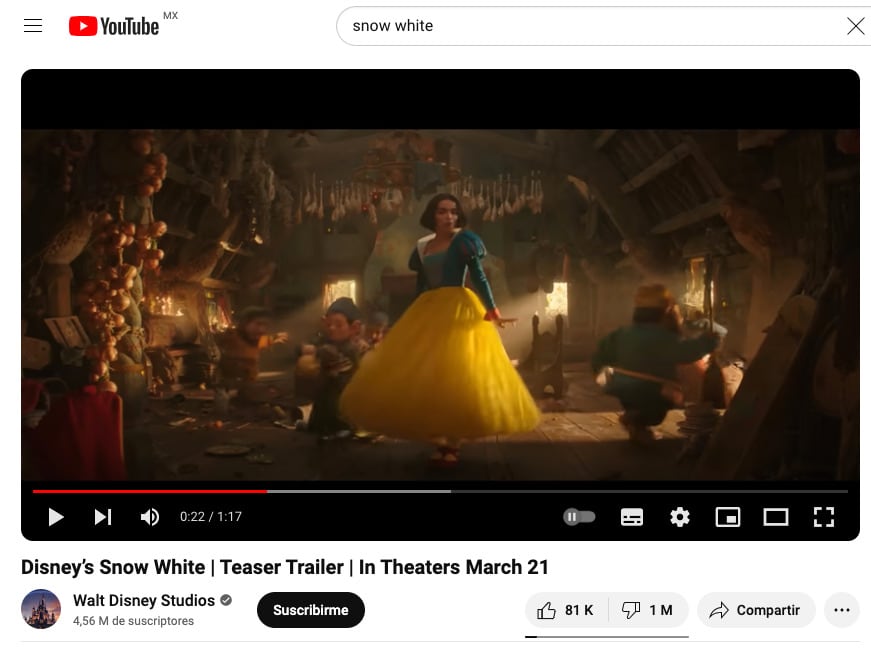Image resolution: width=871 pixels, height=649 pixels.
Task: Mute the video volume
Action: tap(150, 517)
